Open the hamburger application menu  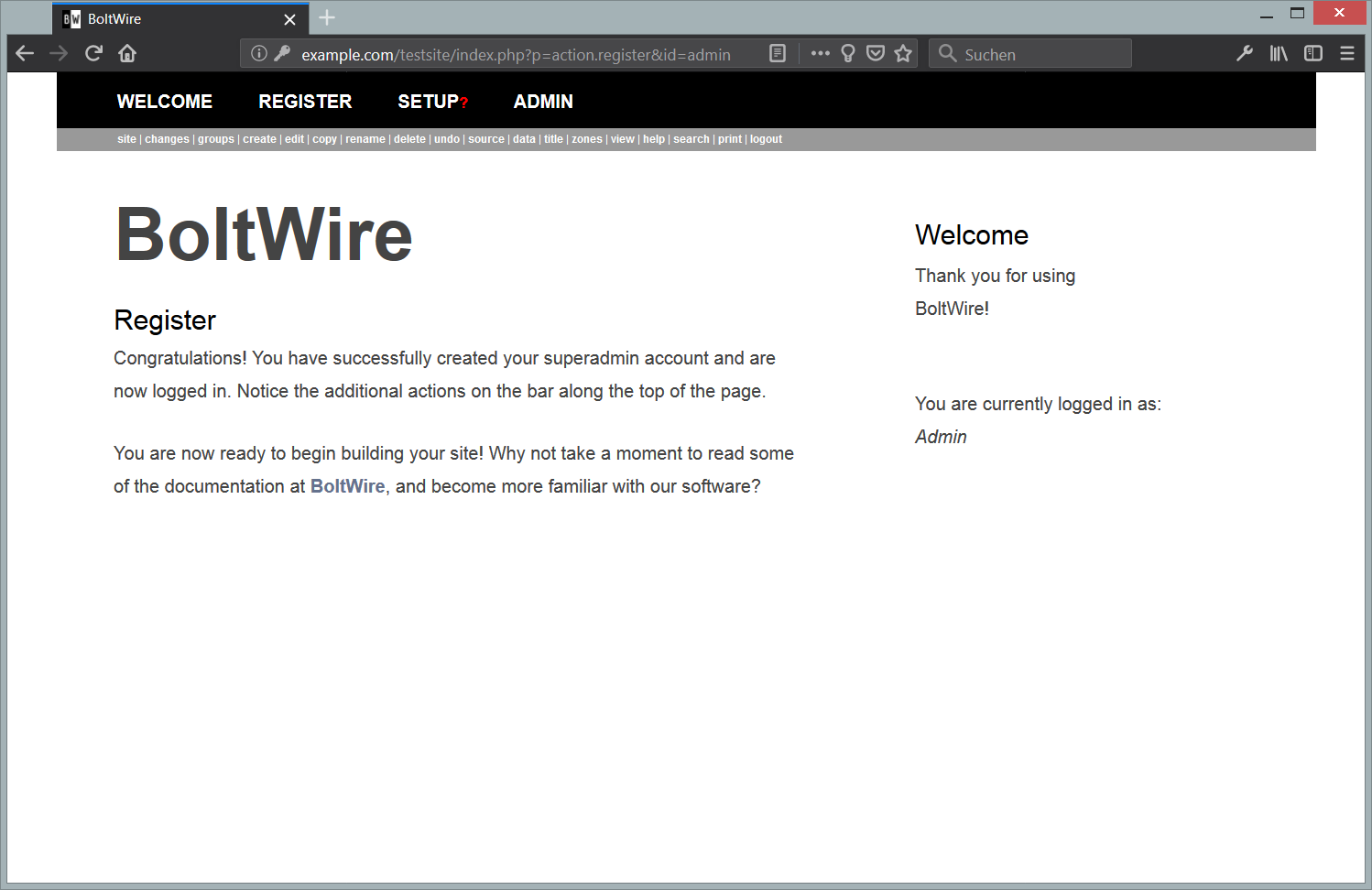1347,53
